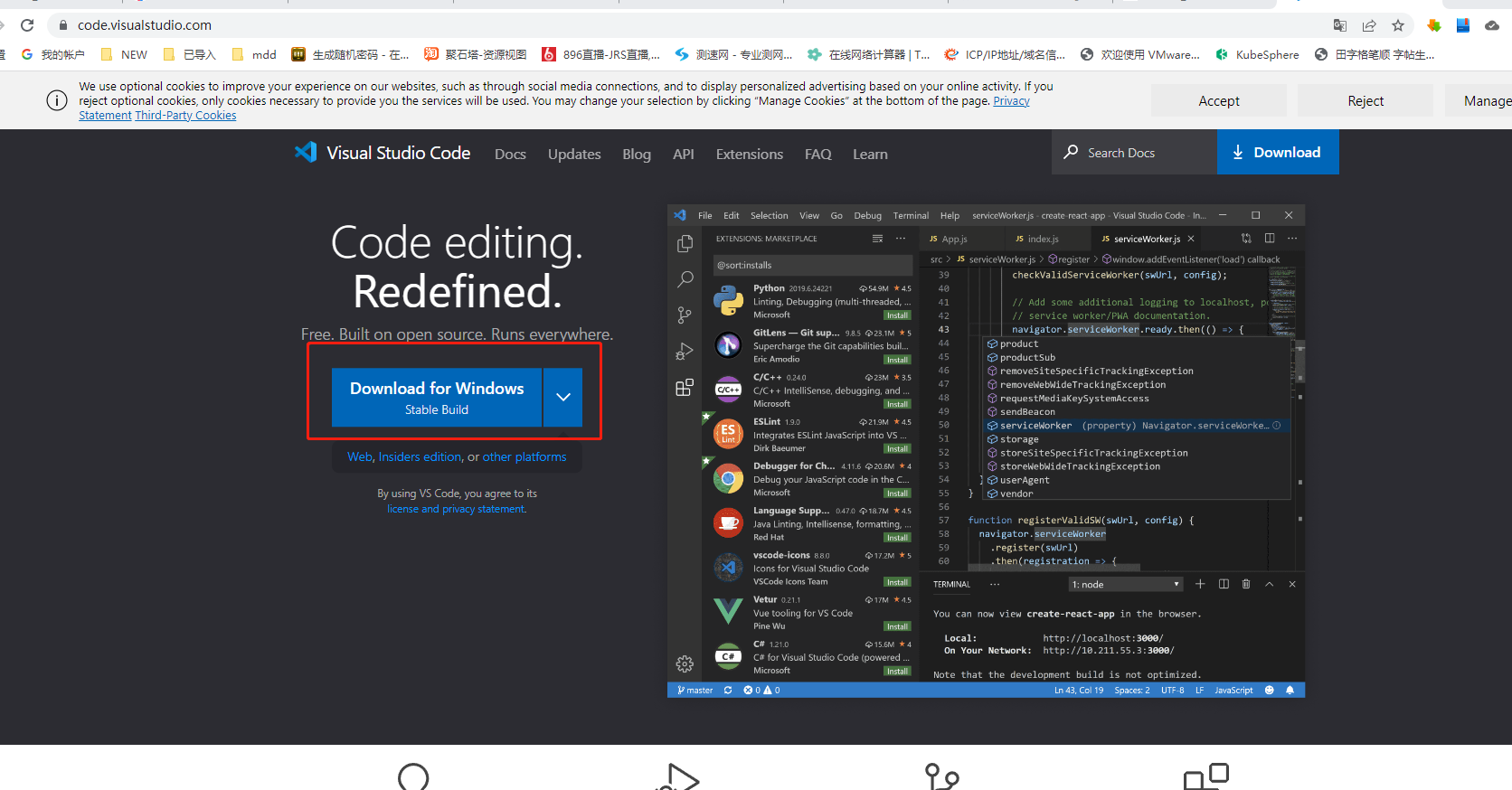This screenshot has height=790, width=1512.
Task: Open the translate page icon in the address bar
Action: [1340, 25]
